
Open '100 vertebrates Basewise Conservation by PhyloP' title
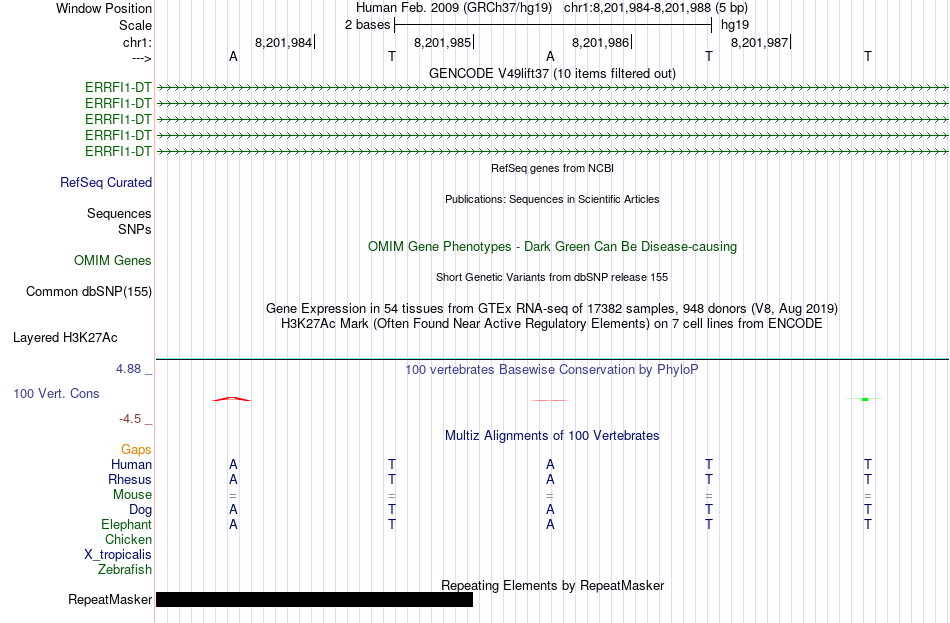point(552,370)
